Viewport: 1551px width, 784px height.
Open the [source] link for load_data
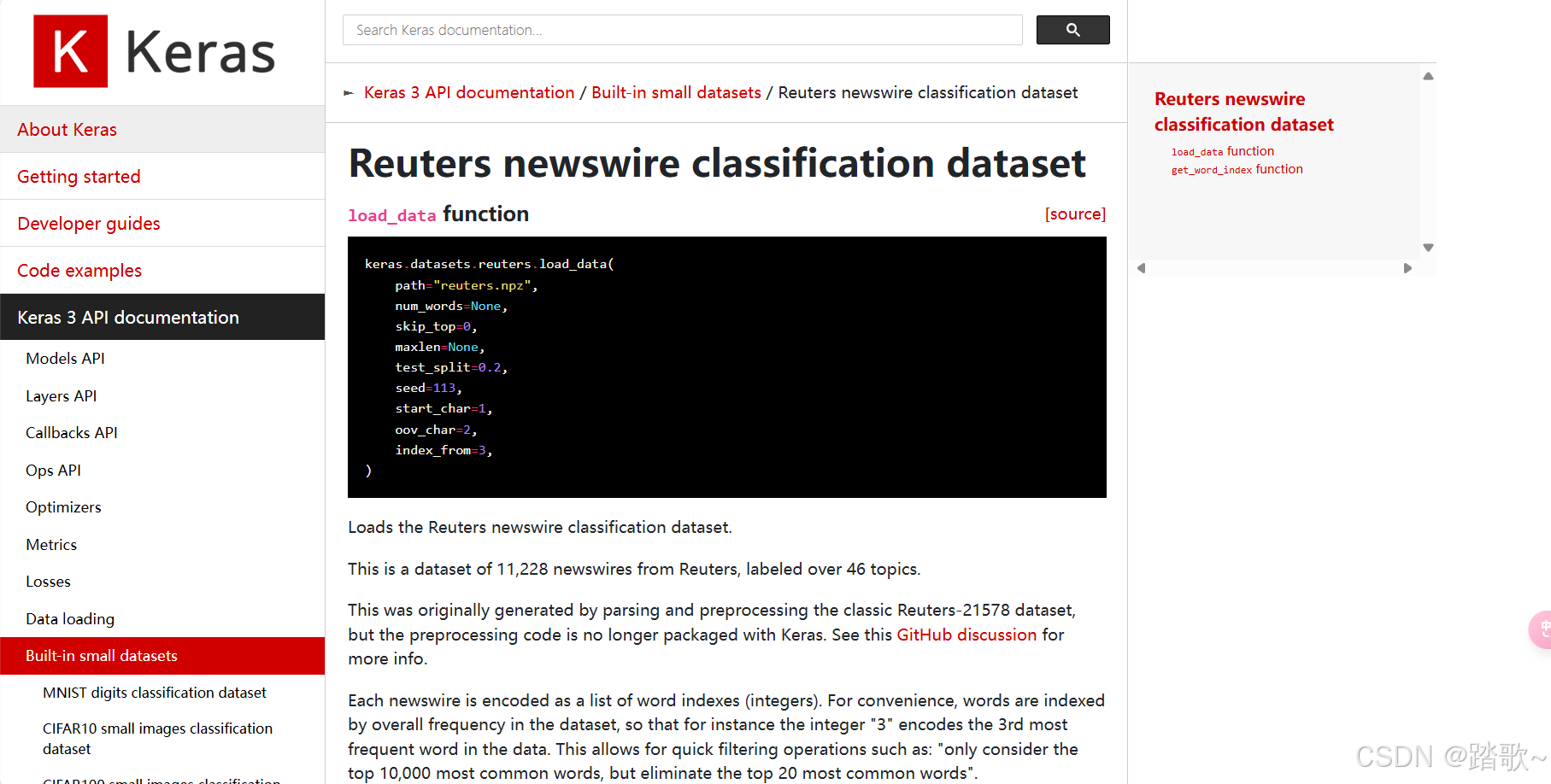coord(1075,214)
